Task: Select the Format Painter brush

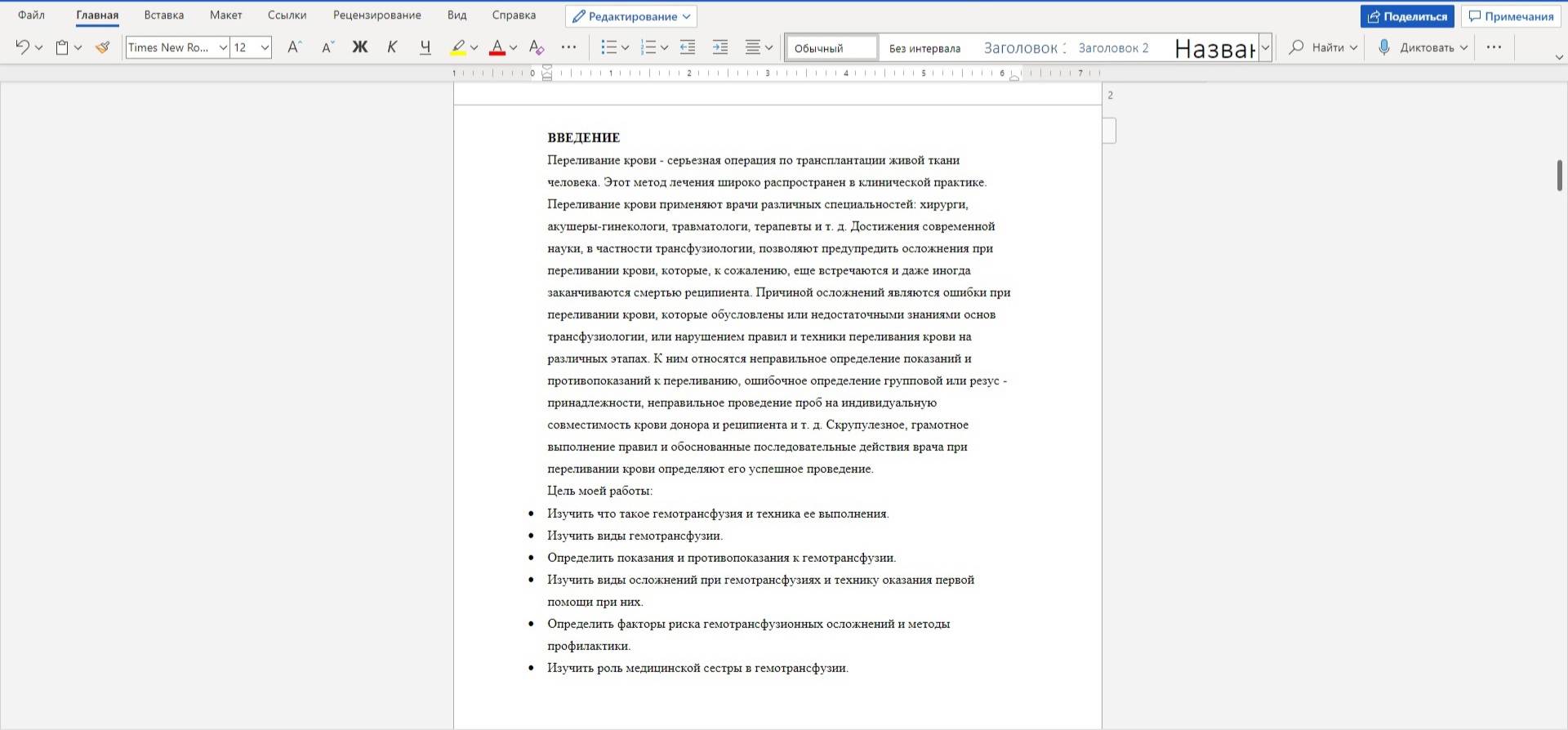Action: pyautogui.click(x=102, y=47)
